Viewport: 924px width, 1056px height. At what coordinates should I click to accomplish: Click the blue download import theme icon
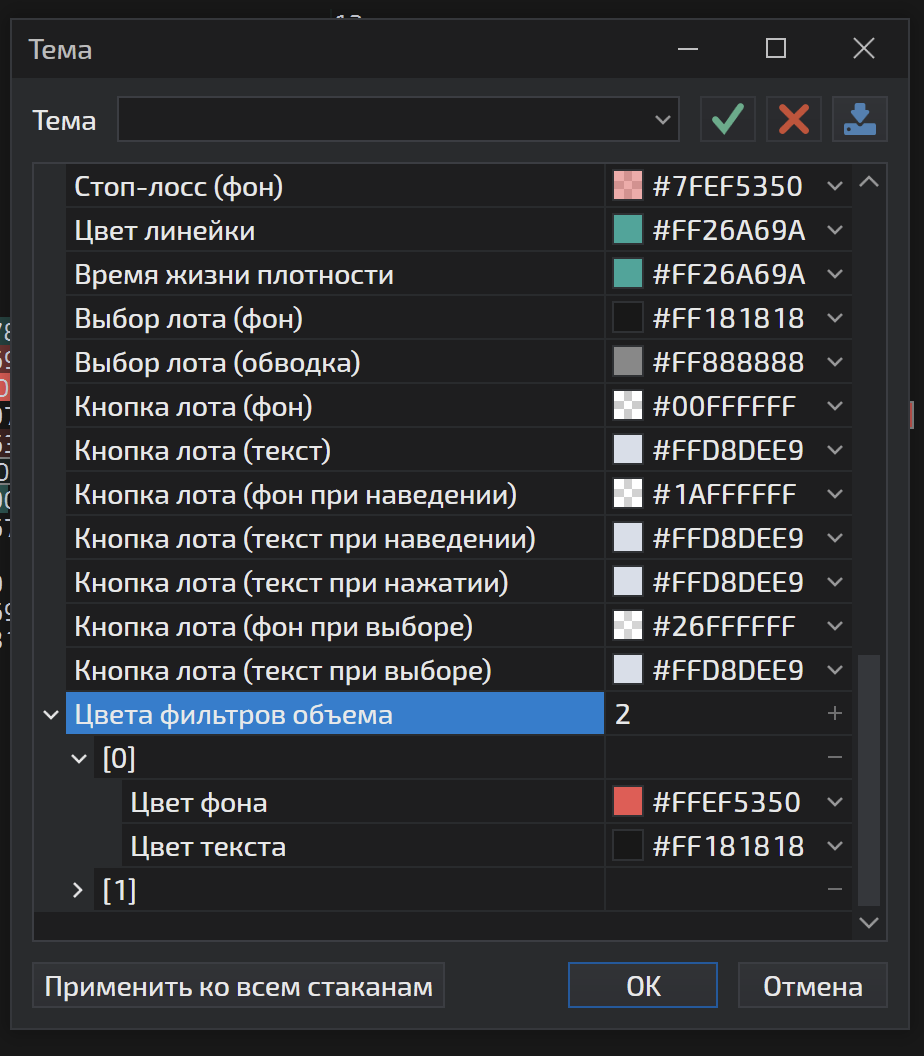click(x=859, y=120)
